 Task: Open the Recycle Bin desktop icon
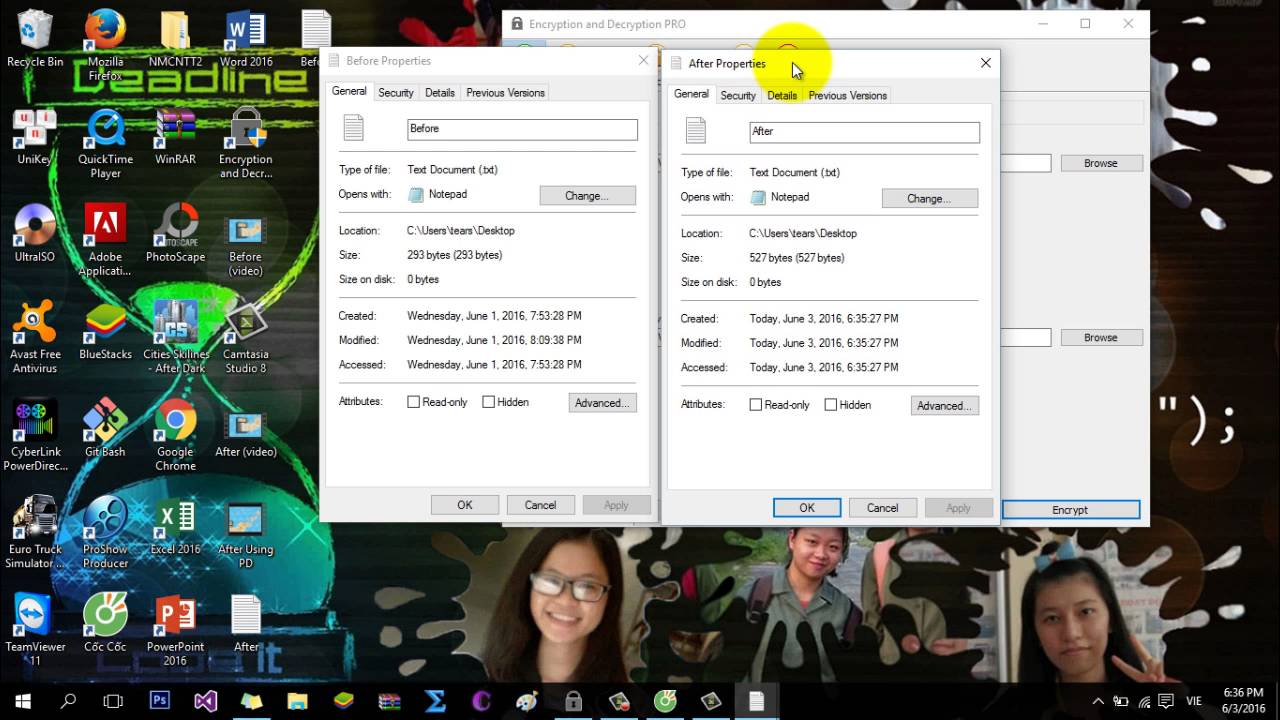[35, 40]
